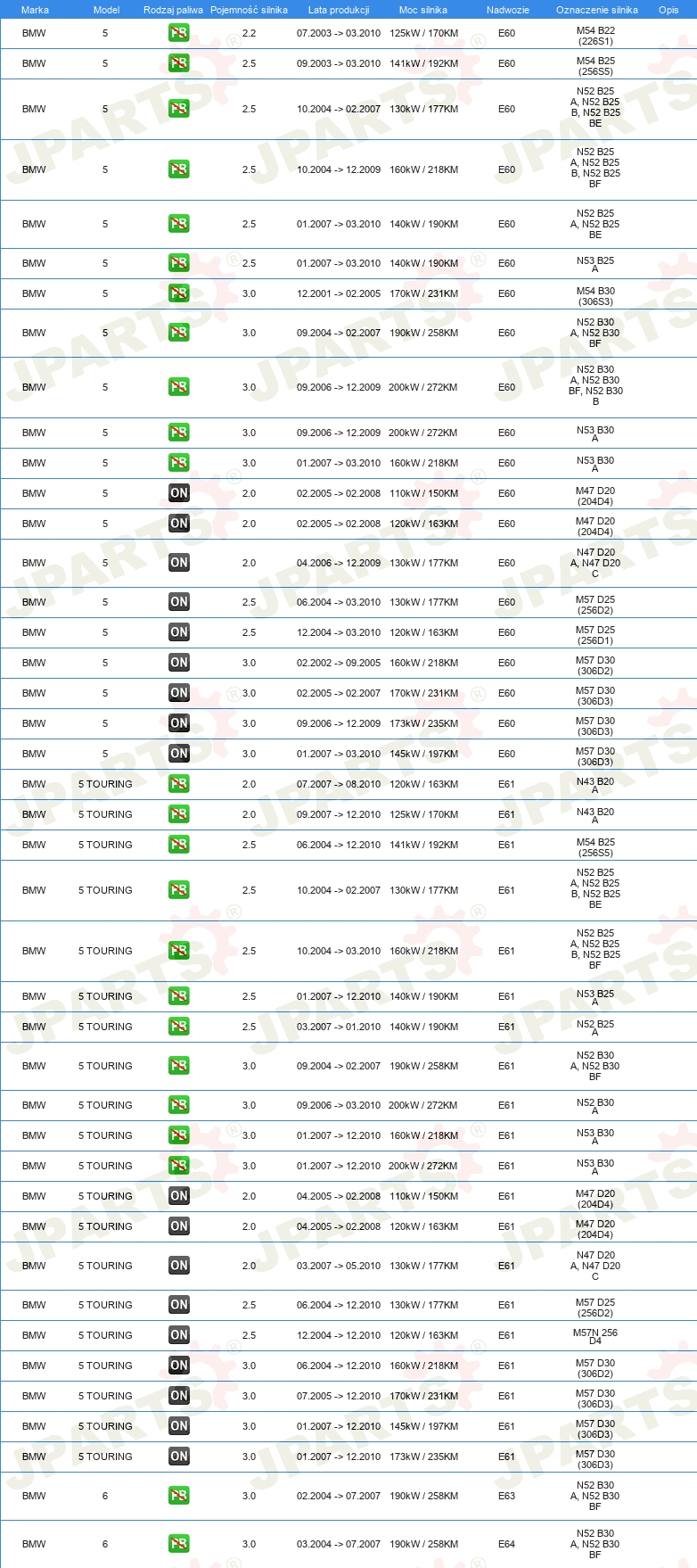The width and height of the screenshot is (697, 1568).
Task: Click engine code M57 D30 (306D2) in E60 row
Action: (x=595, y=665)
